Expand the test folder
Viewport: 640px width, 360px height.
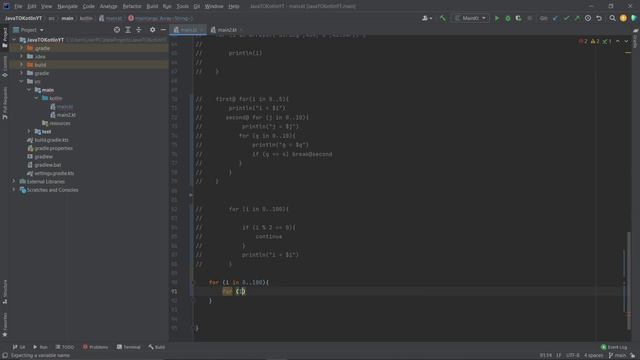(x=29, y=131)
